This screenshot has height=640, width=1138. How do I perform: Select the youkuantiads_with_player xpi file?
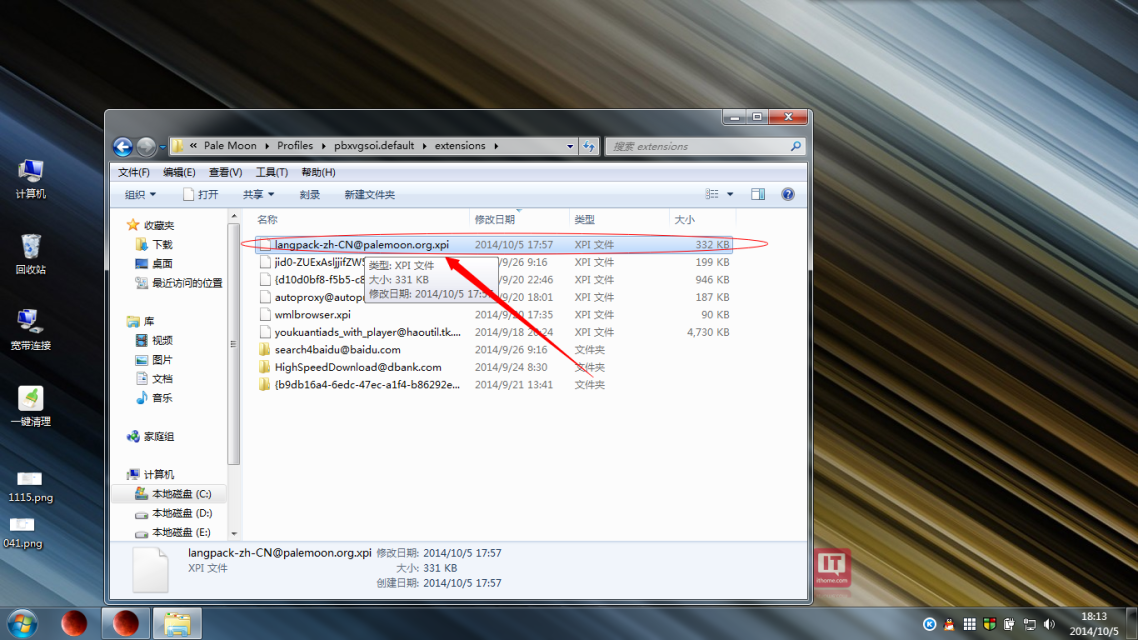494,332
